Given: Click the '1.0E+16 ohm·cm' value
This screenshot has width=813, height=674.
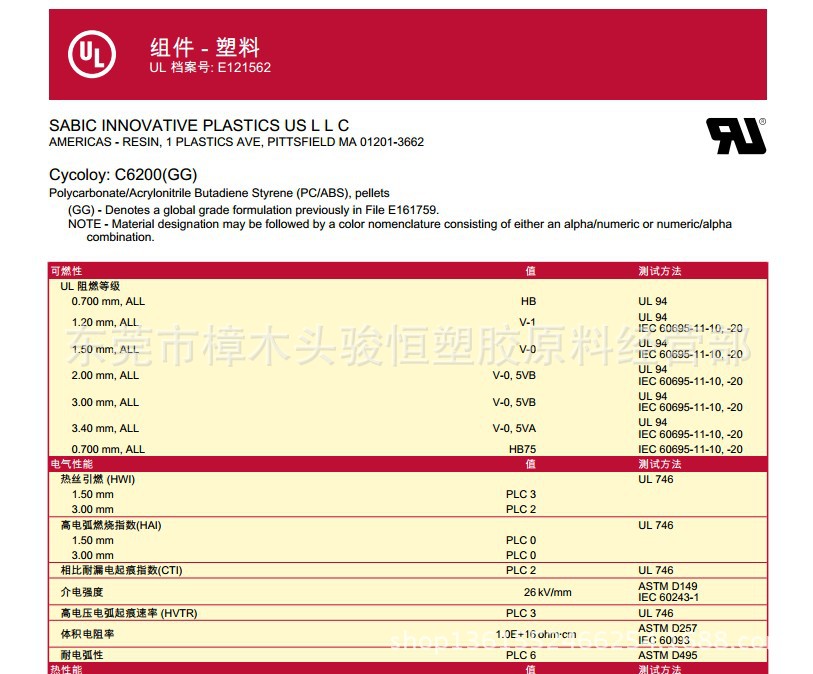Looking at the screenshot, I should click(536, 634).
